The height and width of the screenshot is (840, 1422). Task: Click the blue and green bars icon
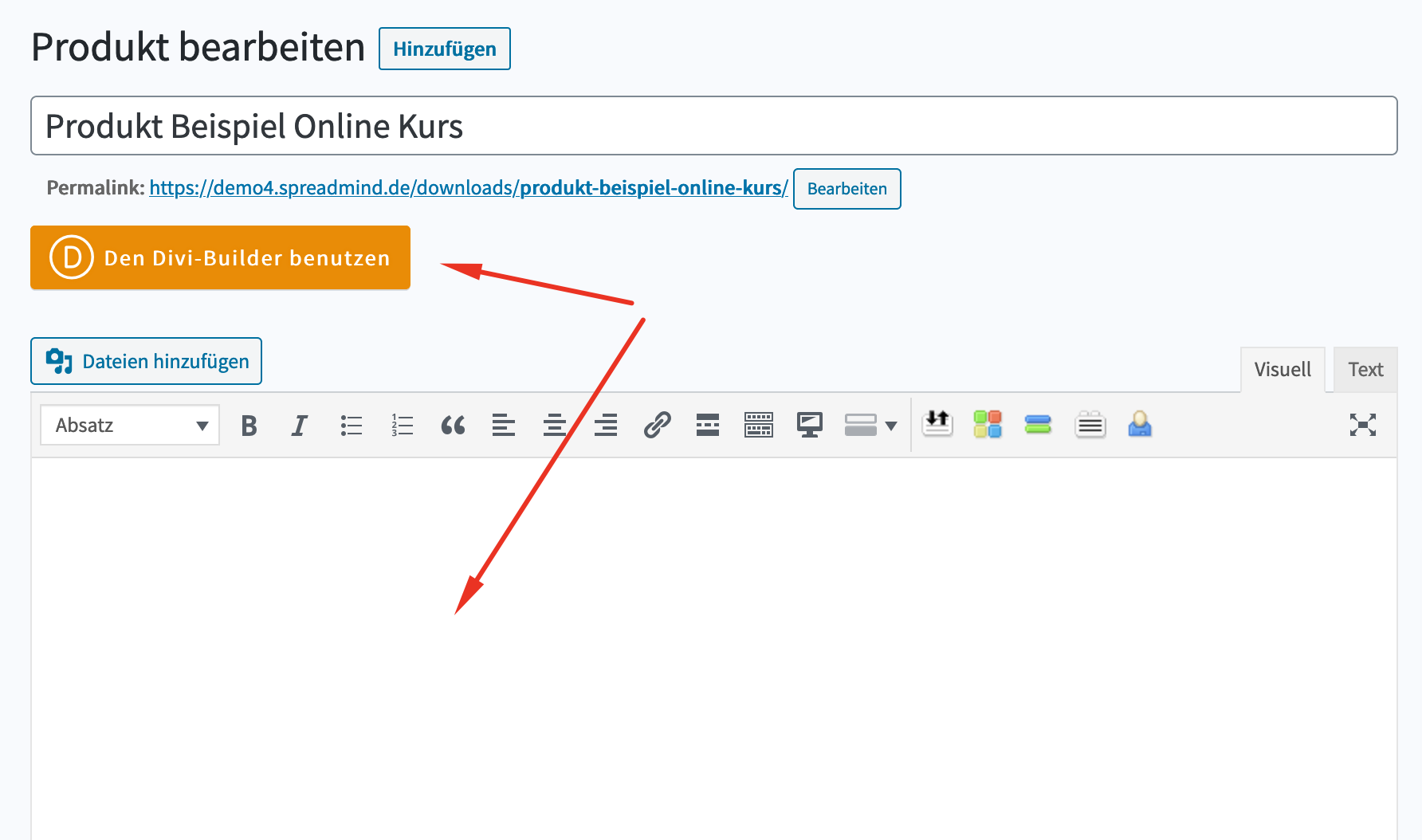click(x=1038, y=425)
